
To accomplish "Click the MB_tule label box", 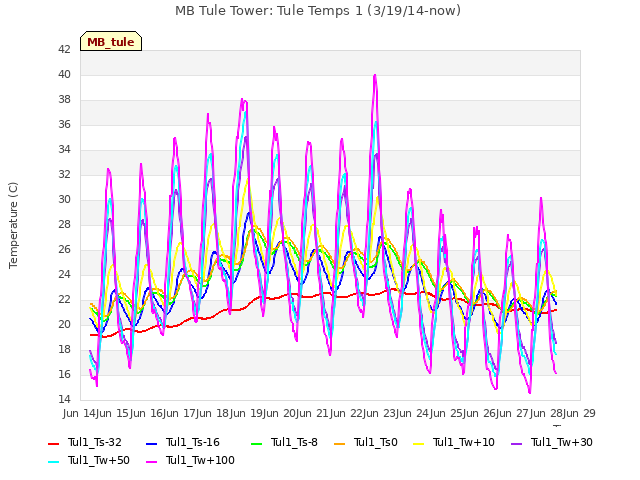I will coord(111,41).
